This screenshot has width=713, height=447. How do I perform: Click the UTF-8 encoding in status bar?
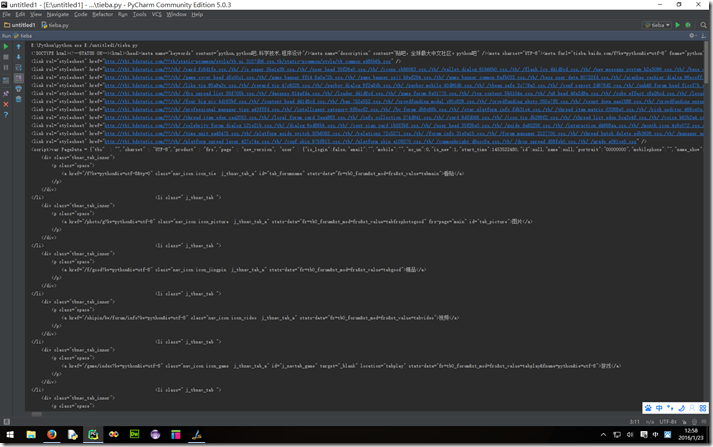(x=668, y=422)
